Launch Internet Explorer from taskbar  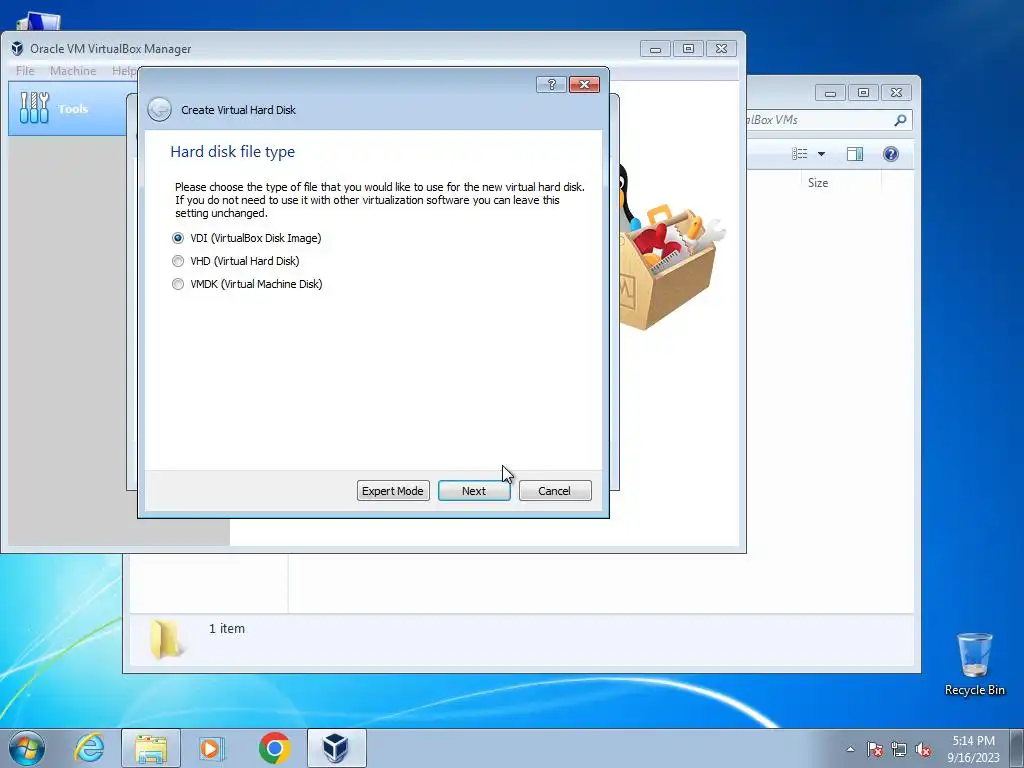coord(89,748)
